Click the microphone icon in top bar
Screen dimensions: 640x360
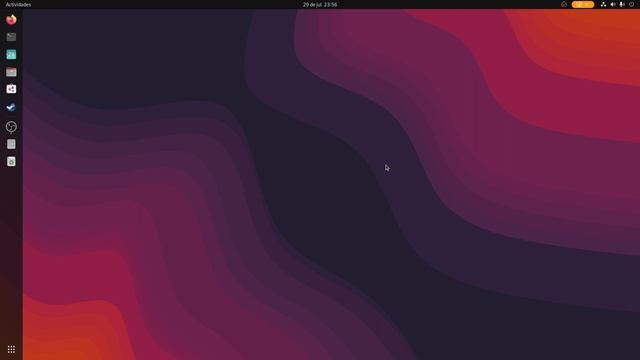(622, 4)
